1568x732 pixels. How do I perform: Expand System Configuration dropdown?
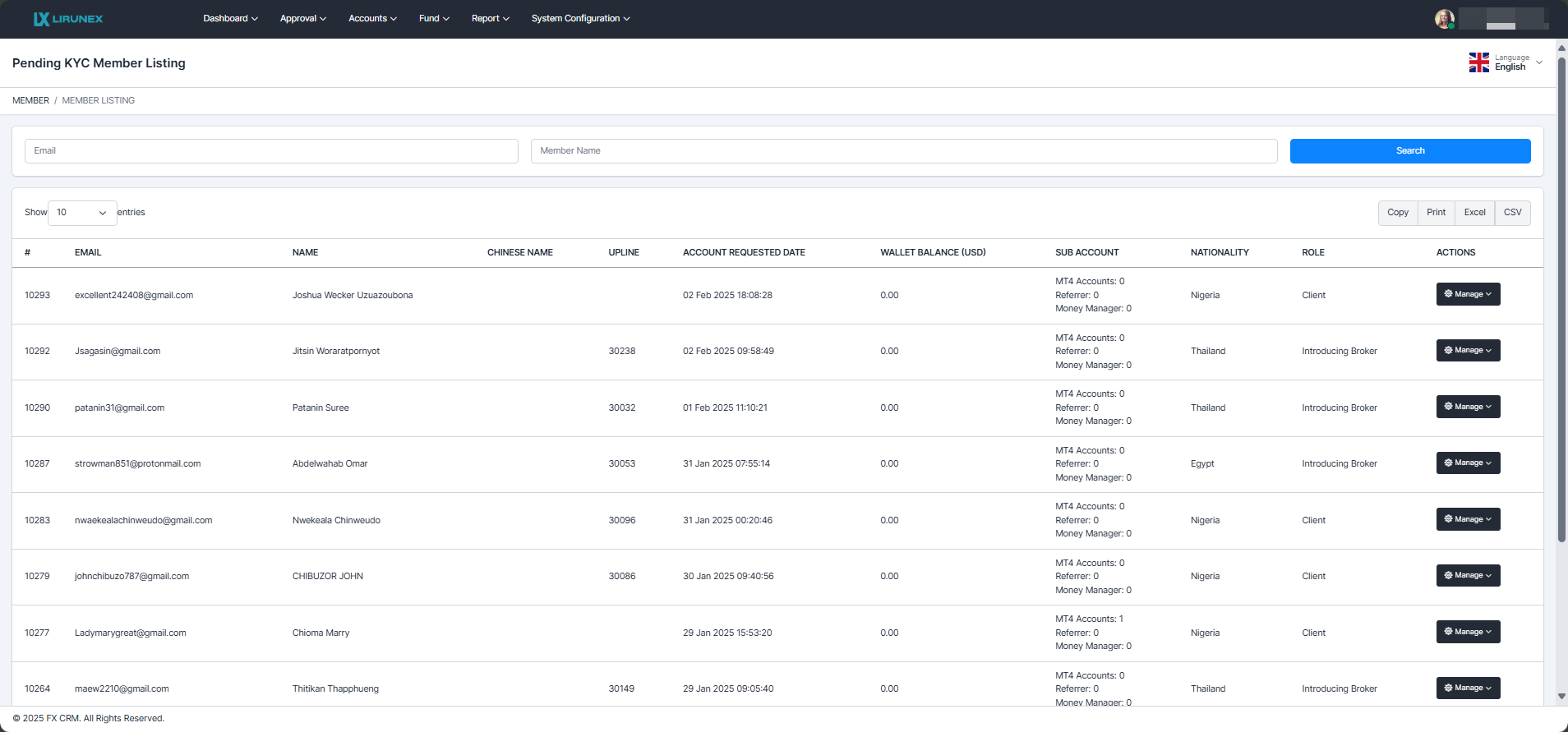[x=580, y=19]
